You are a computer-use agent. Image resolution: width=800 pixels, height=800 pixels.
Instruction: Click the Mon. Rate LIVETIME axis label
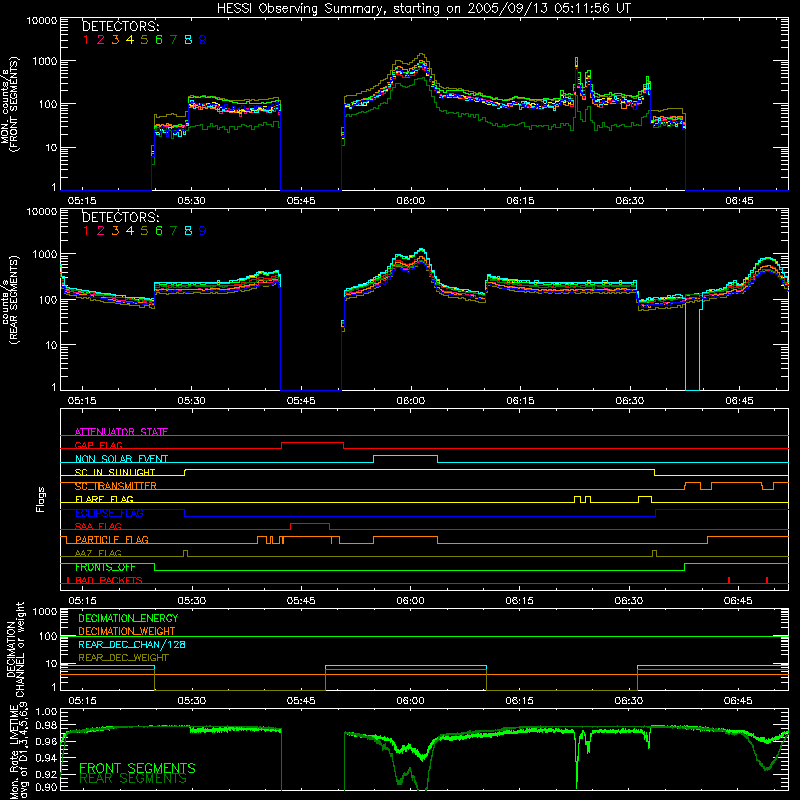(20, 753)
